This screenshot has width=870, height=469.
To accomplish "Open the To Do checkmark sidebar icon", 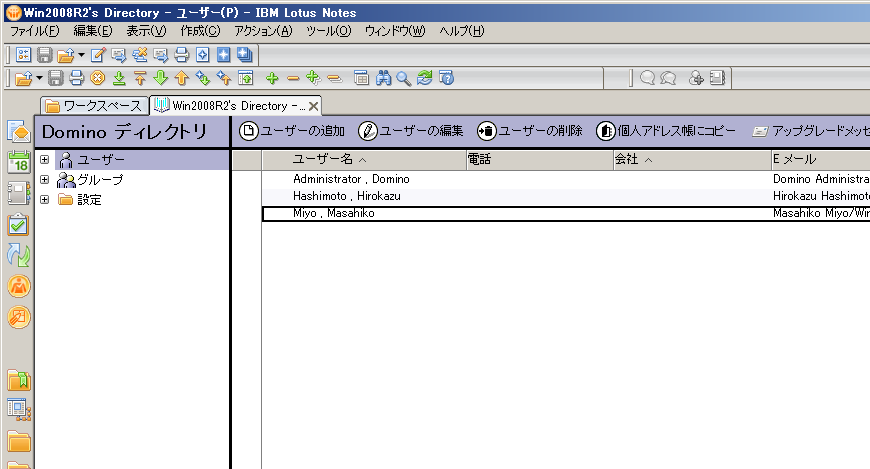I will pyautogui.click(x=19, y=225).
